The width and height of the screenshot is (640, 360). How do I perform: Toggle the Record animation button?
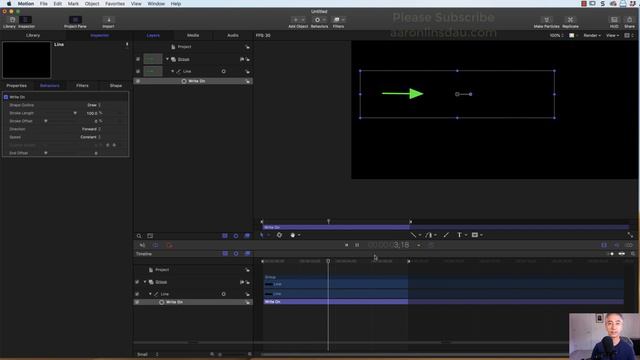coord(169,245)
